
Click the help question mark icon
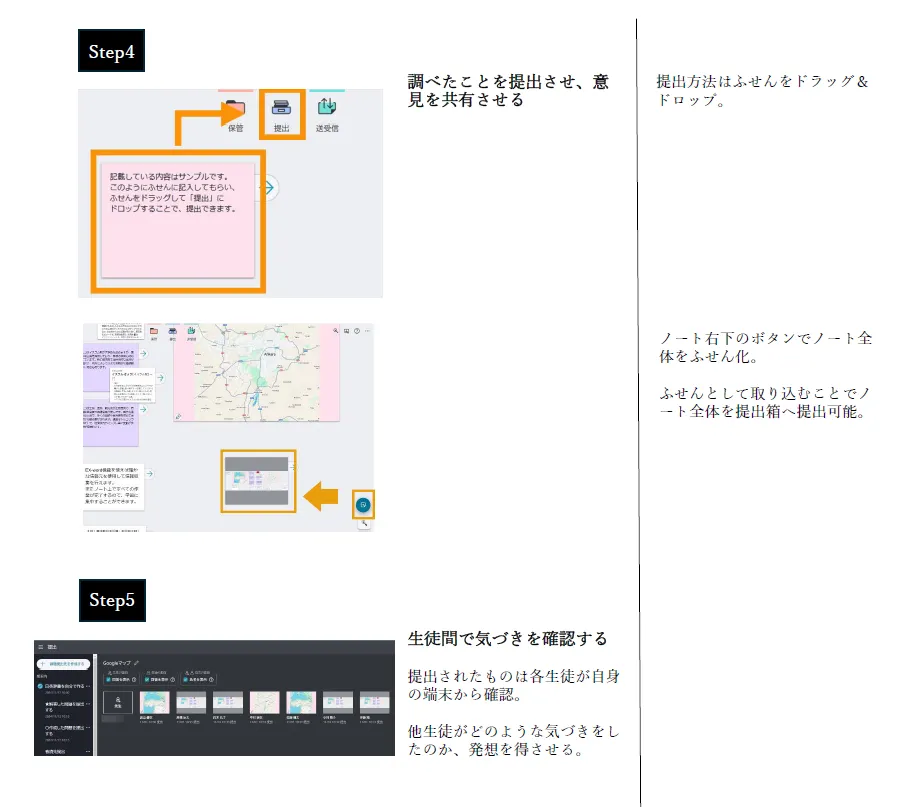356,330
